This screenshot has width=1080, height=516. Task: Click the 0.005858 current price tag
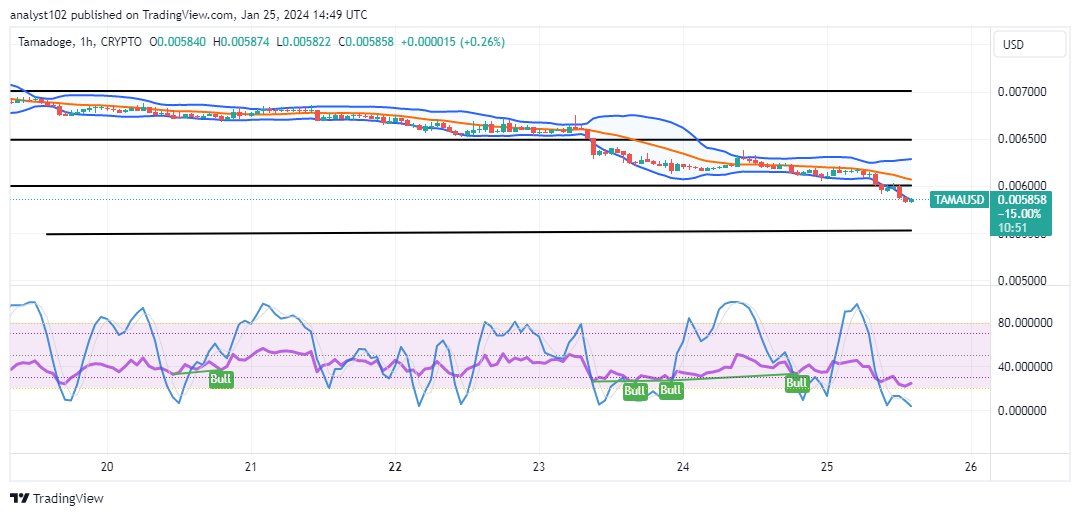(x=1020, y=200)
